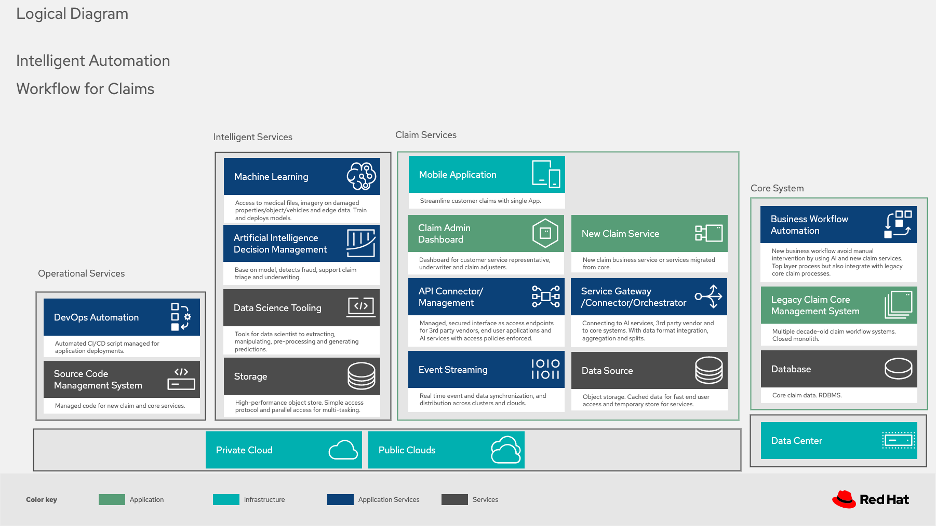This screenshot has height=526, width=936.
Task: Click the Service Gateway arrows icon
Action: pyautogui.click(x=709, y=296)
